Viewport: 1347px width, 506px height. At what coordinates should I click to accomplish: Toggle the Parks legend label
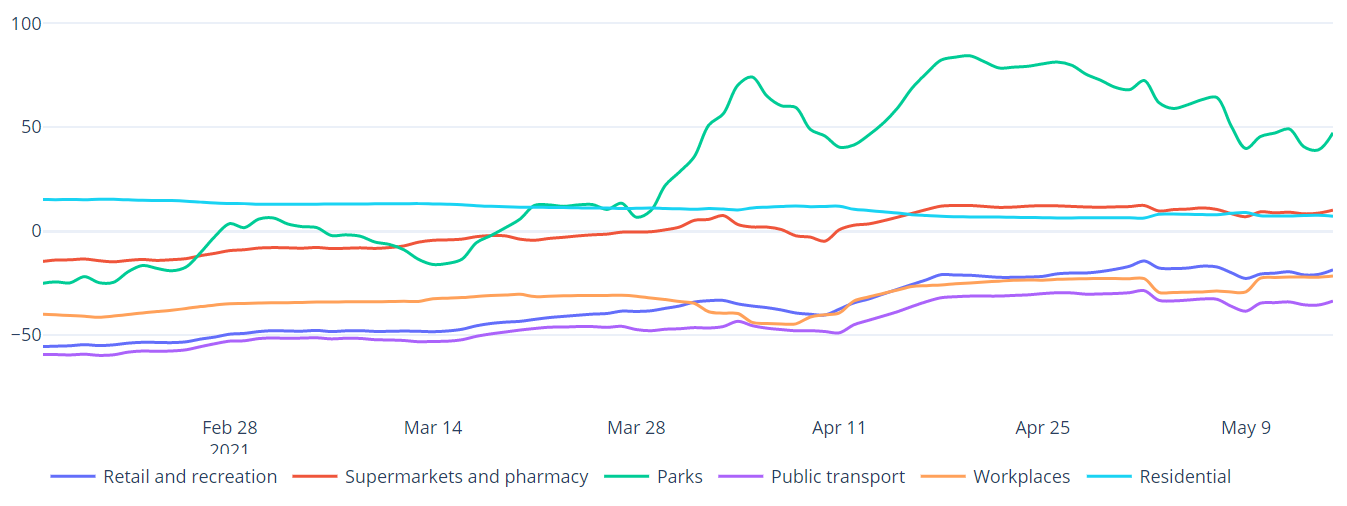(x=680, y=477)
